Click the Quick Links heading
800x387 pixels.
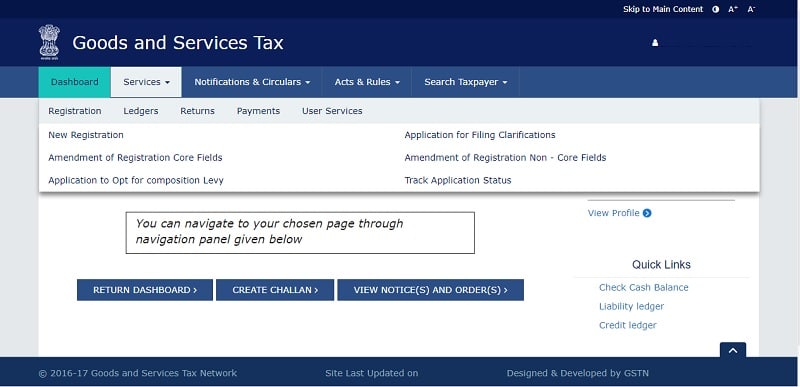(x=661, y=265)
